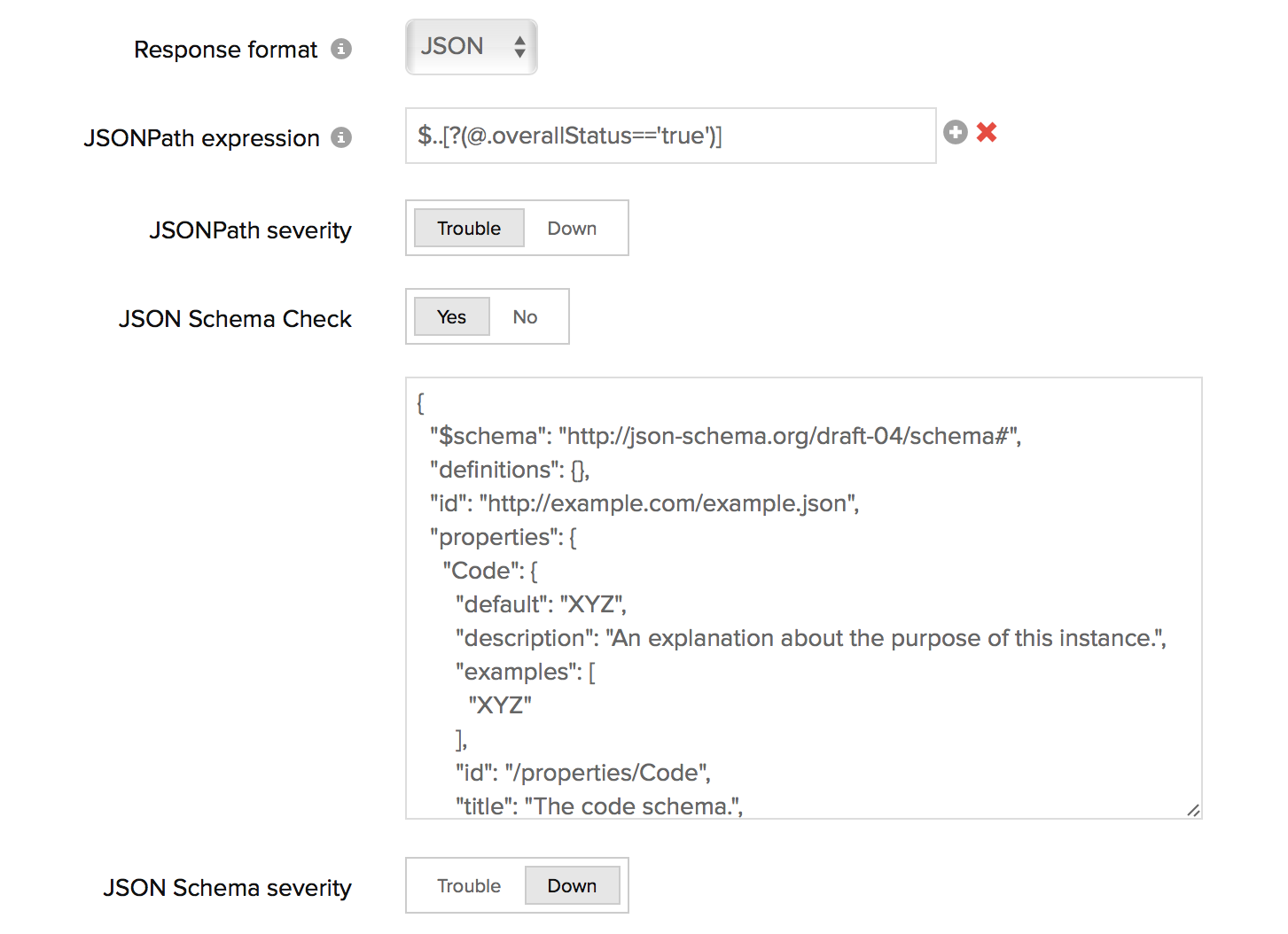Enable JSON Schema Check with Yes
Screen dimensions: 1288x934
[451, 317]
